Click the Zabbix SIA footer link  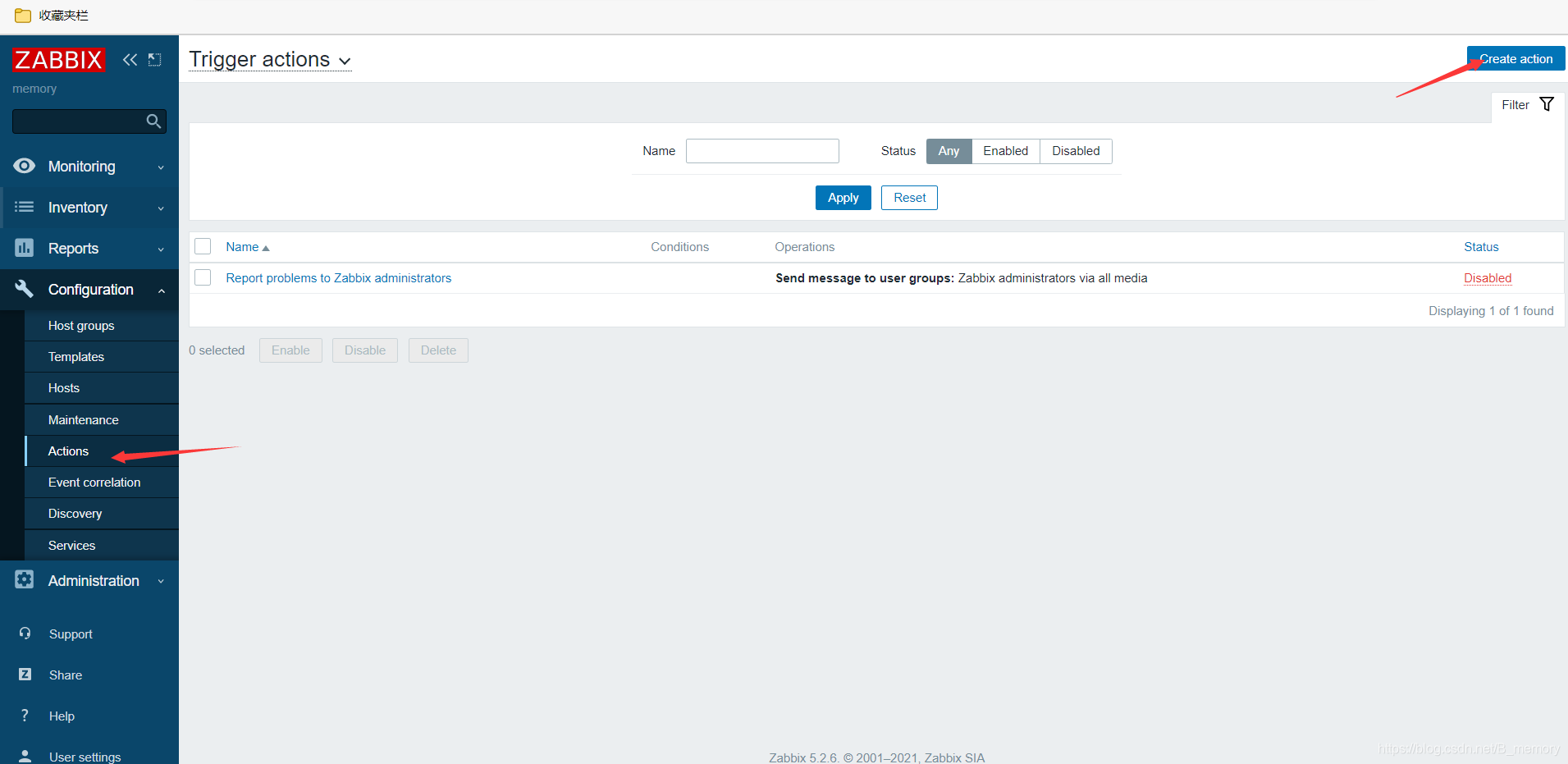click(x=954, y=757)
